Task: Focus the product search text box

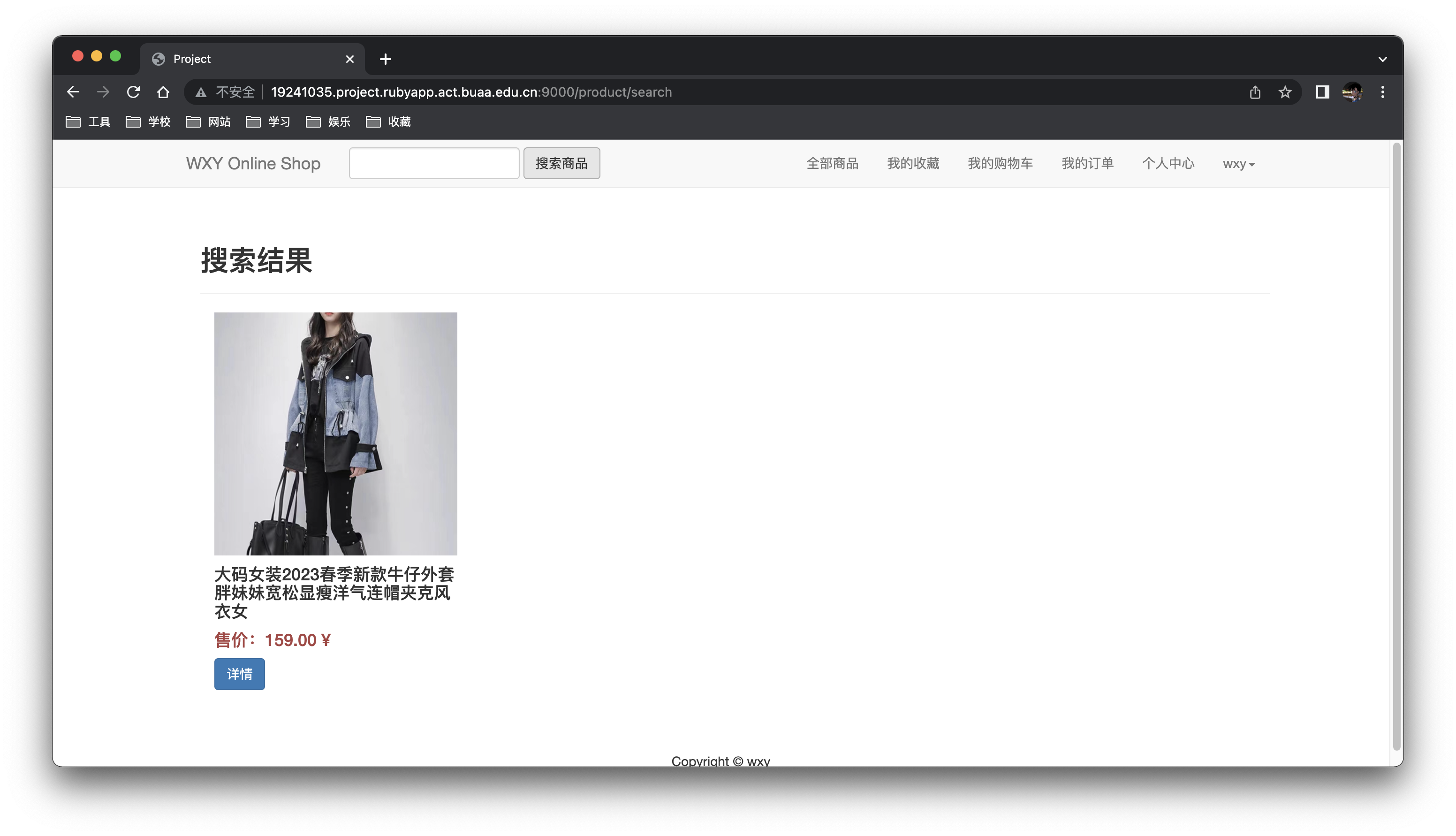Action: pos(434,163)
